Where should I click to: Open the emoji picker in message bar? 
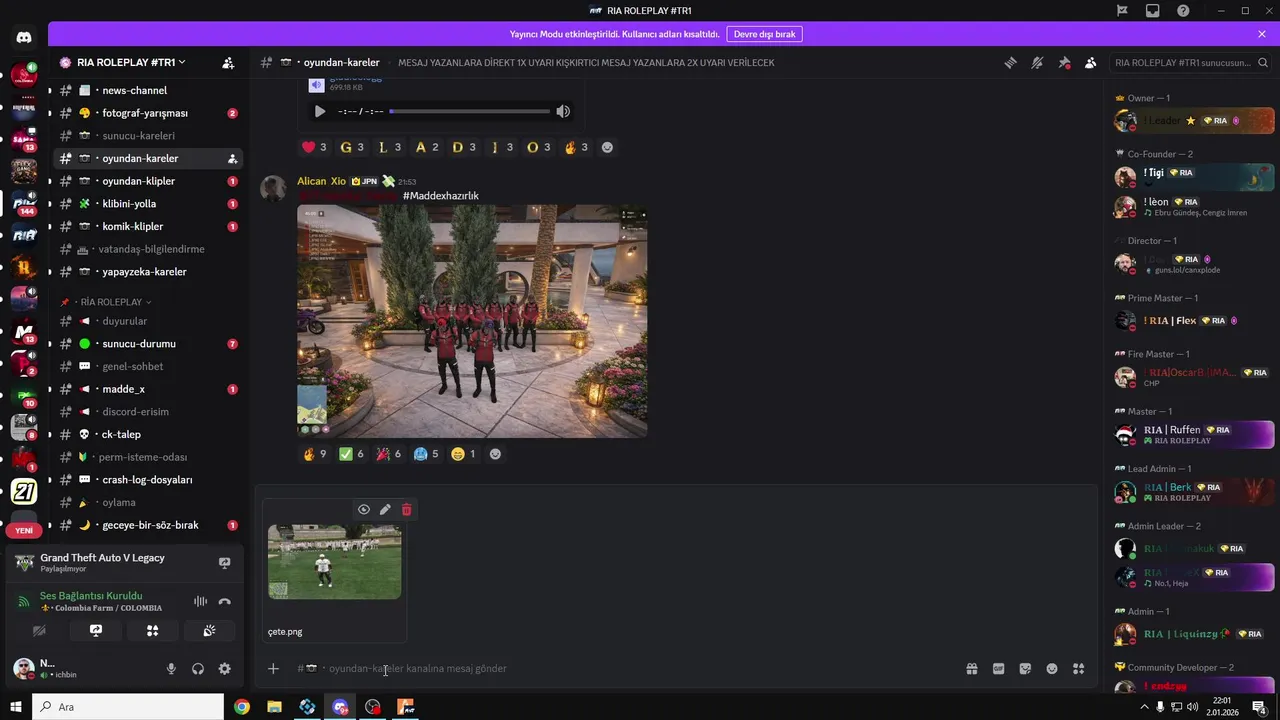[1052, 668]
